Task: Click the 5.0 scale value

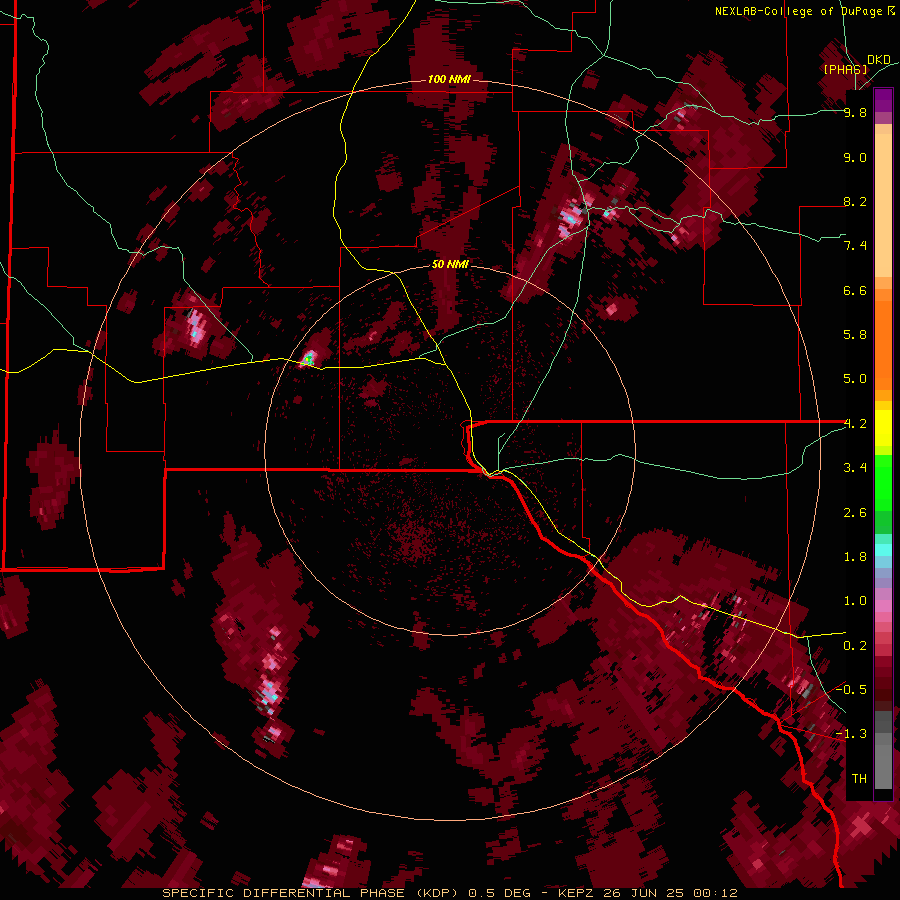Action: pyautogui.click(x=855, y=379)
